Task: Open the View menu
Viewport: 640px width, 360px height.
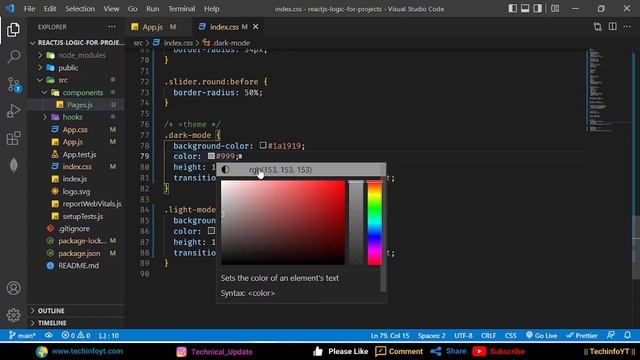Action: tap(111, 9)
